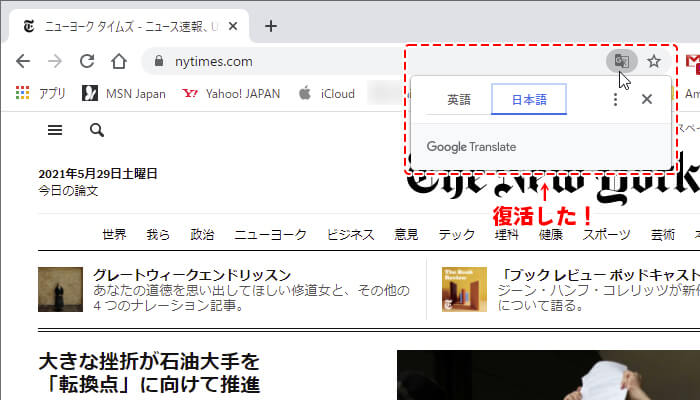Reload the nytimes.com page
700x400 pixels.
tap(87, 61)
